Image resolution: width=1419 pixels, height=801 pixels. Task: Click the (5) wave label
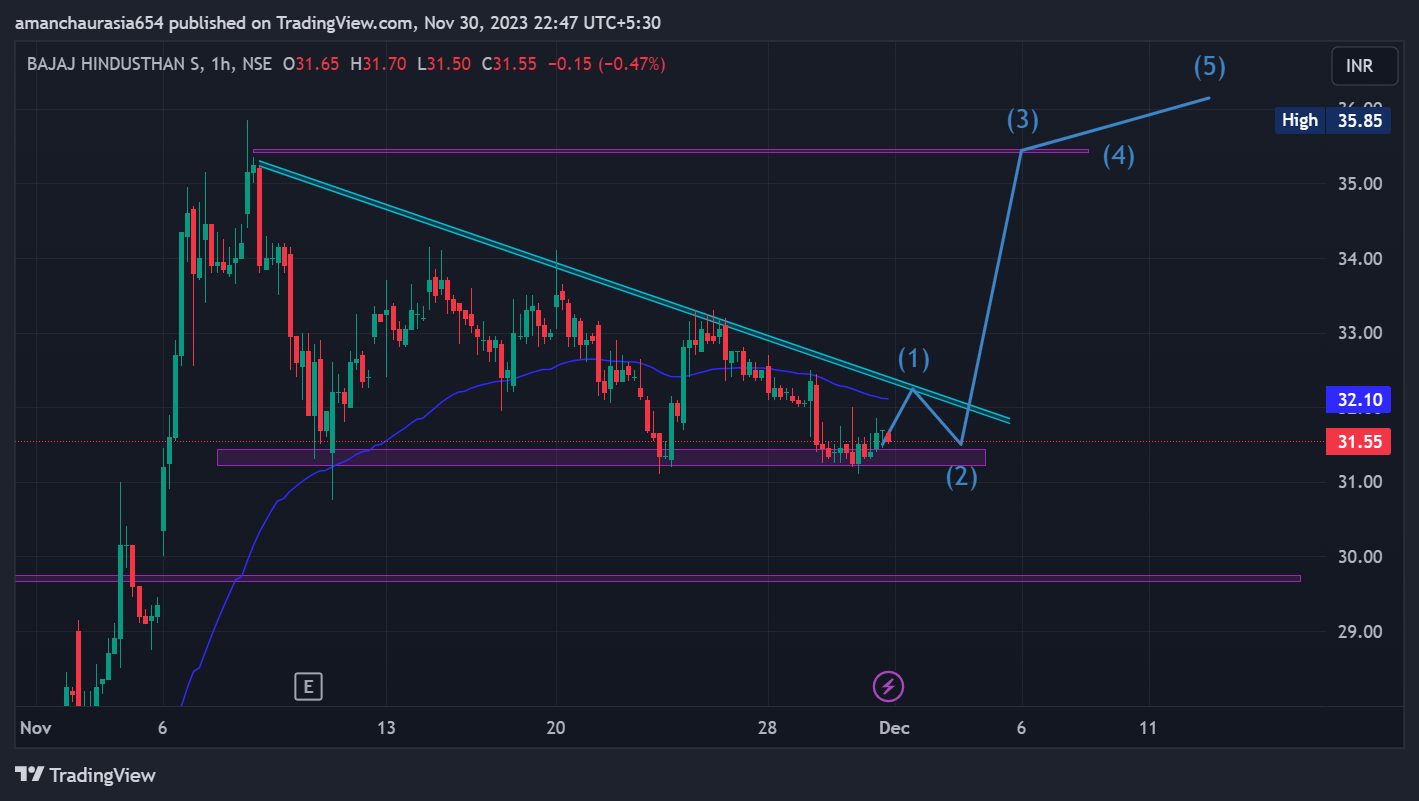pyautogui.click(x=1209, y=67)
